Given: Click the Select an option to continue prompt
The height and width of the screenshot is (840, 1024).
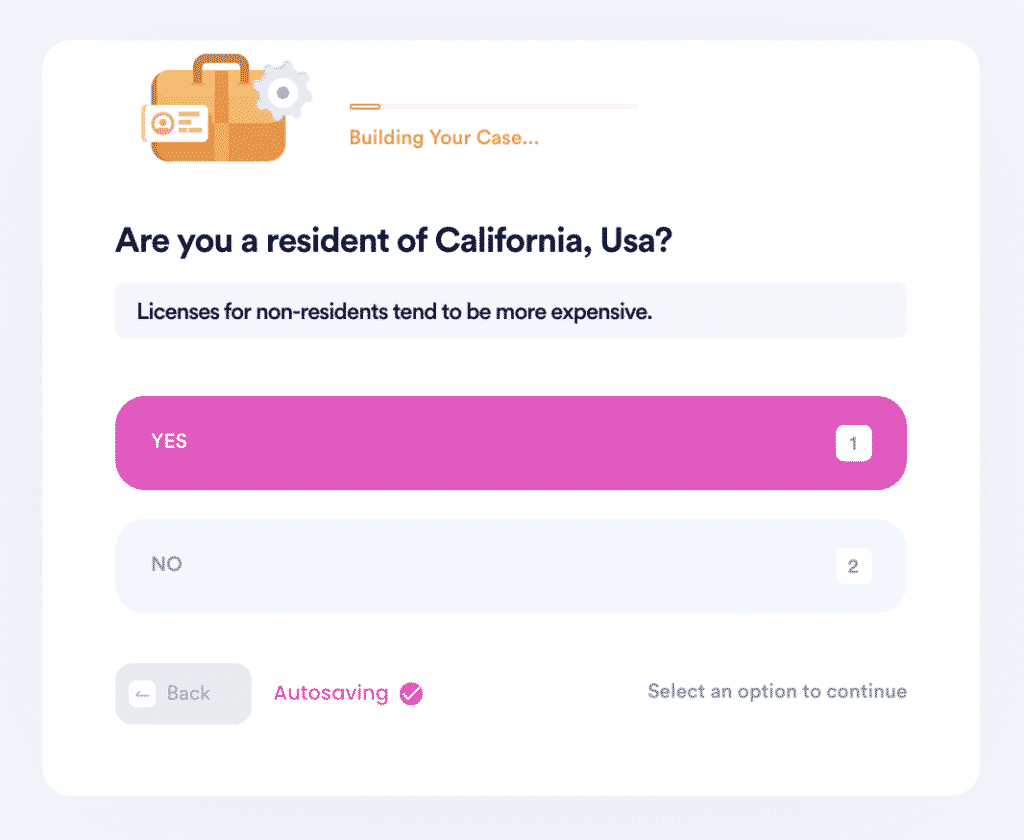Looking at the screenshot, I should pyautogui.click(x=777, y=691).
